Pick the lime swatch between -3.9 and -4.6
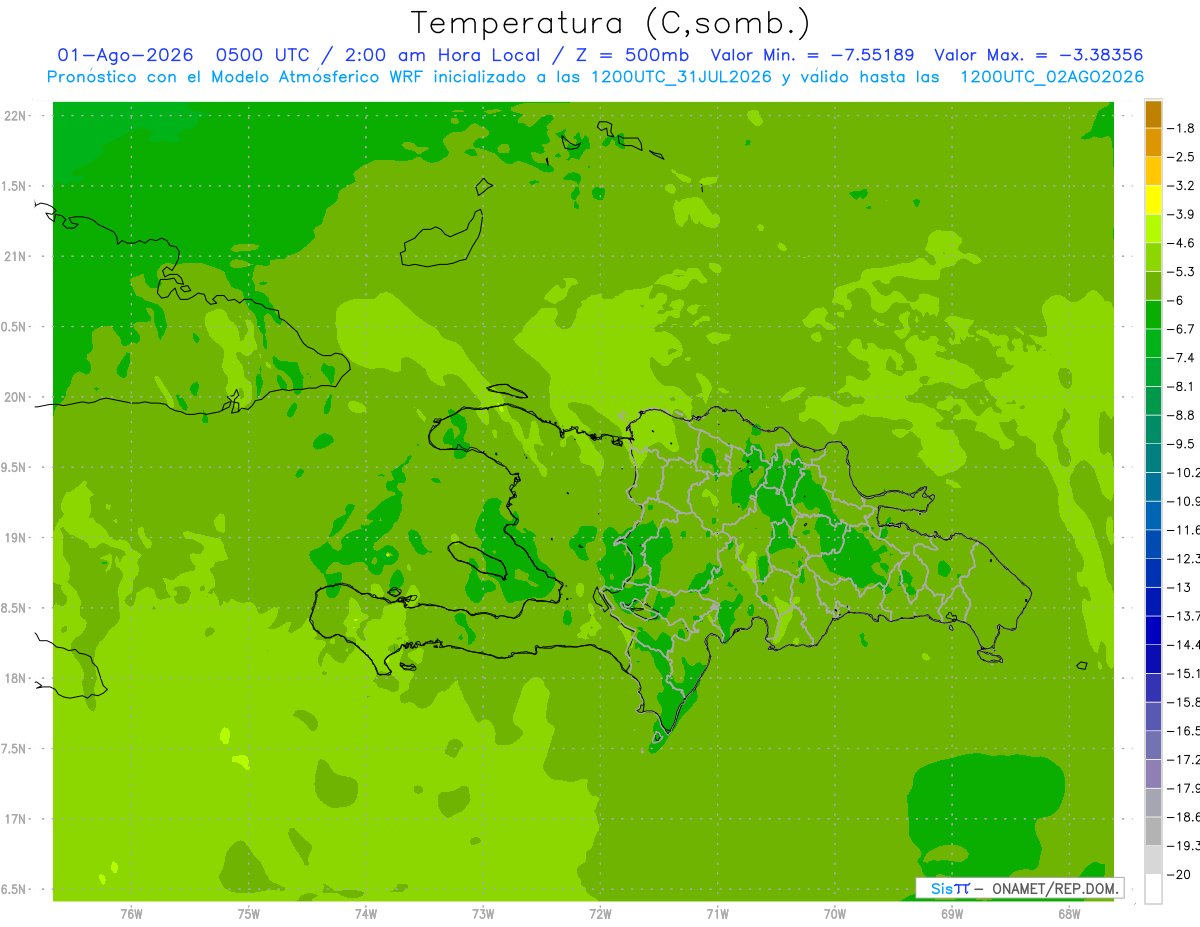Screen dimensions: 1200x927 [x=1153, y=229]
